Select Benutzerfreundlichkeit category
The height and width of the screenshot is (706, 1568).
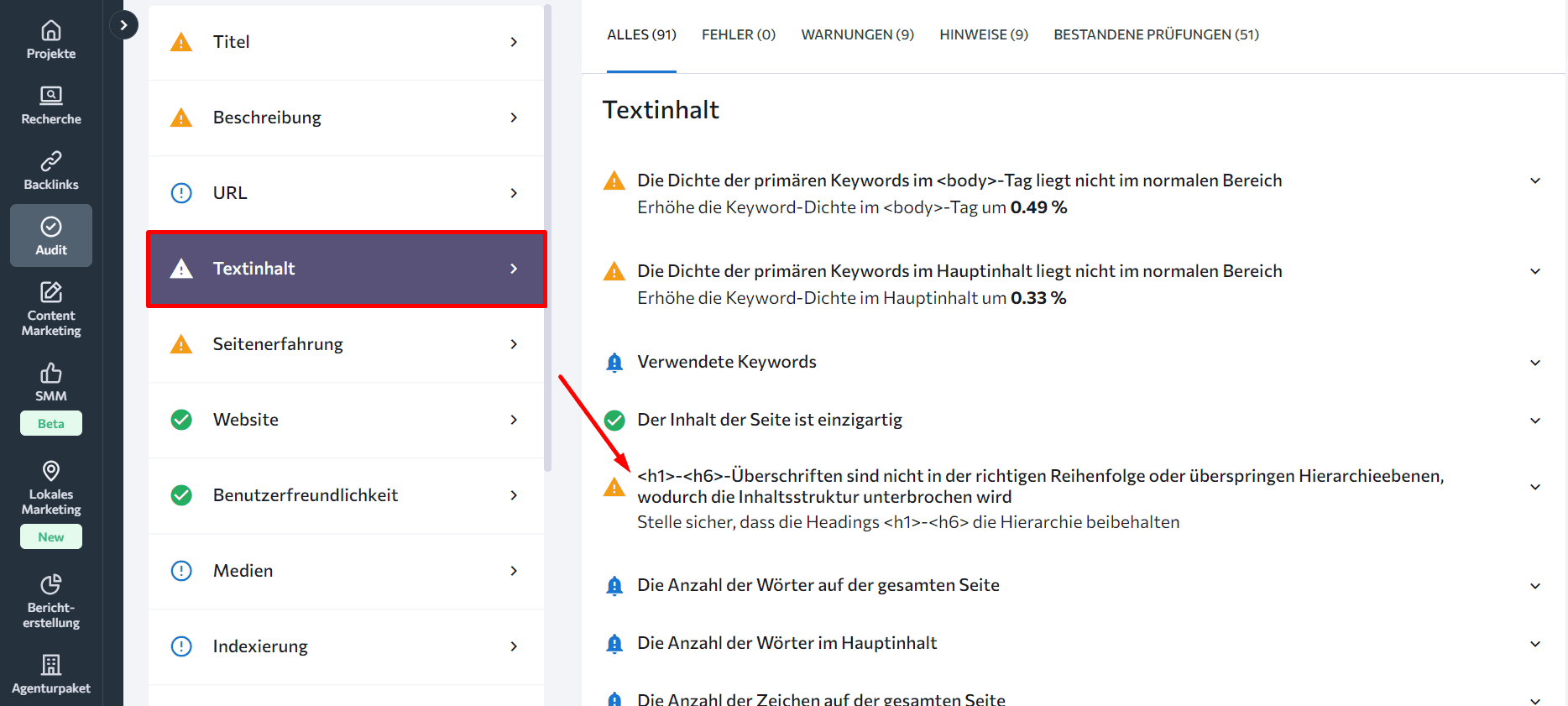click(346, 495)
